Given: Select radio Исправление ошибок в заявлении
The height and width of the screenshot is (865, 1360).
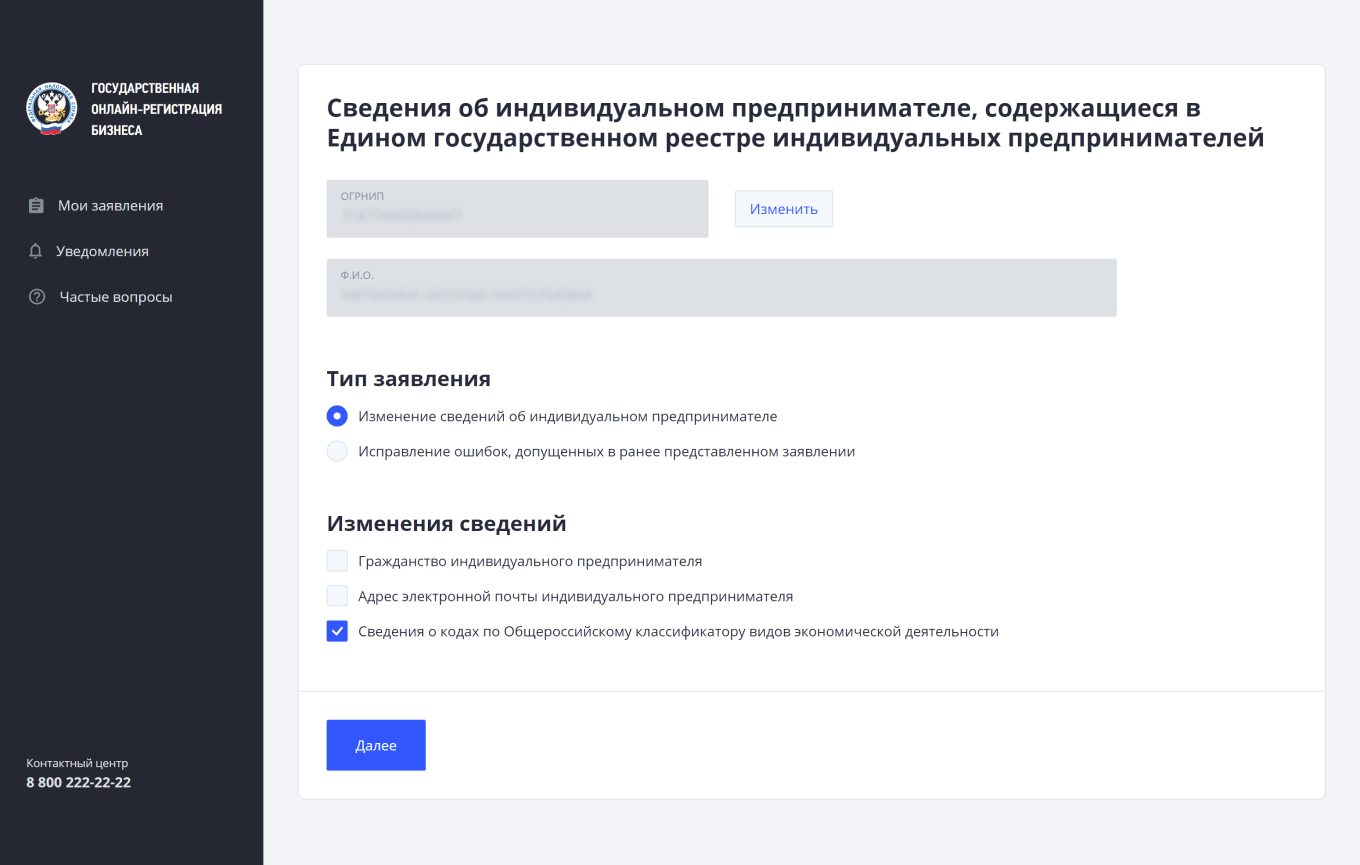Looking at the screenshot, I should (337, 451).
